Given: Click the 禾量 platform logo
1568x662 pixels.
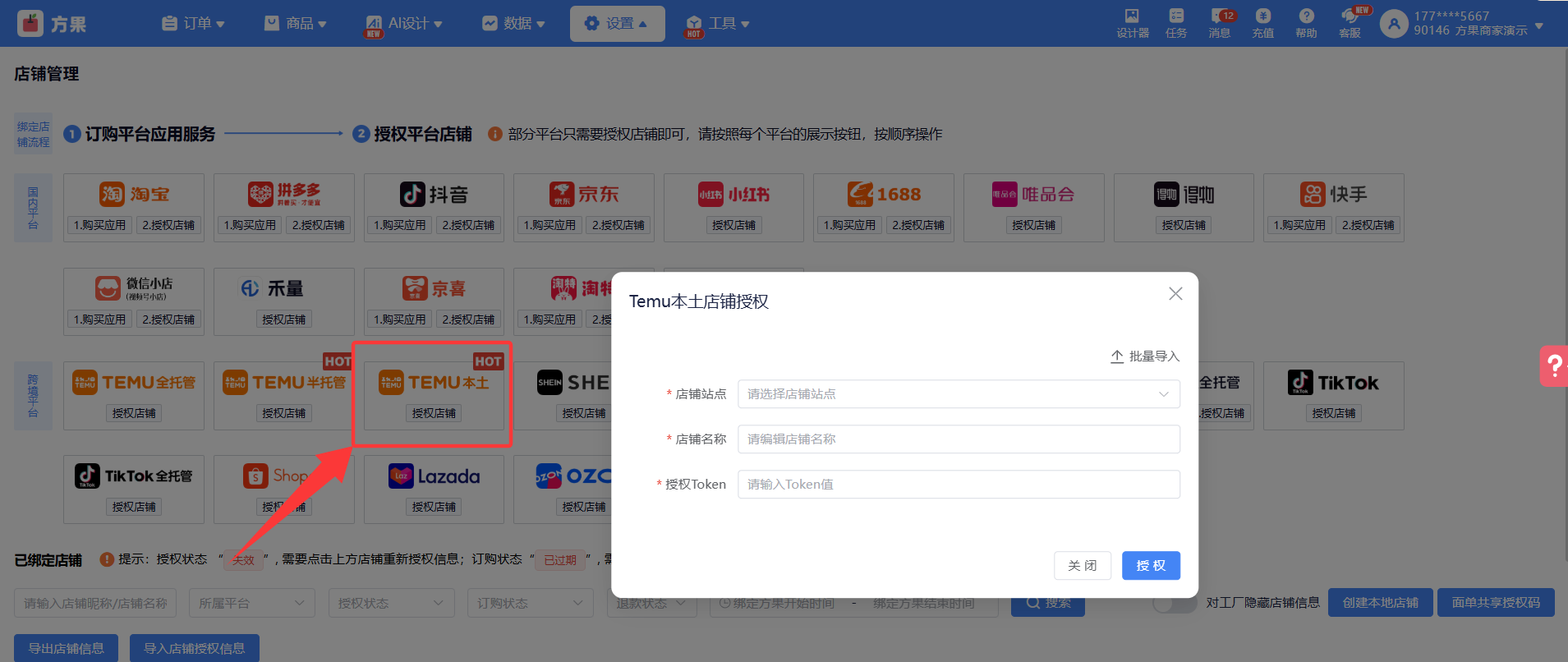Looking at the screenshot, I should click(x=273, y=288).
